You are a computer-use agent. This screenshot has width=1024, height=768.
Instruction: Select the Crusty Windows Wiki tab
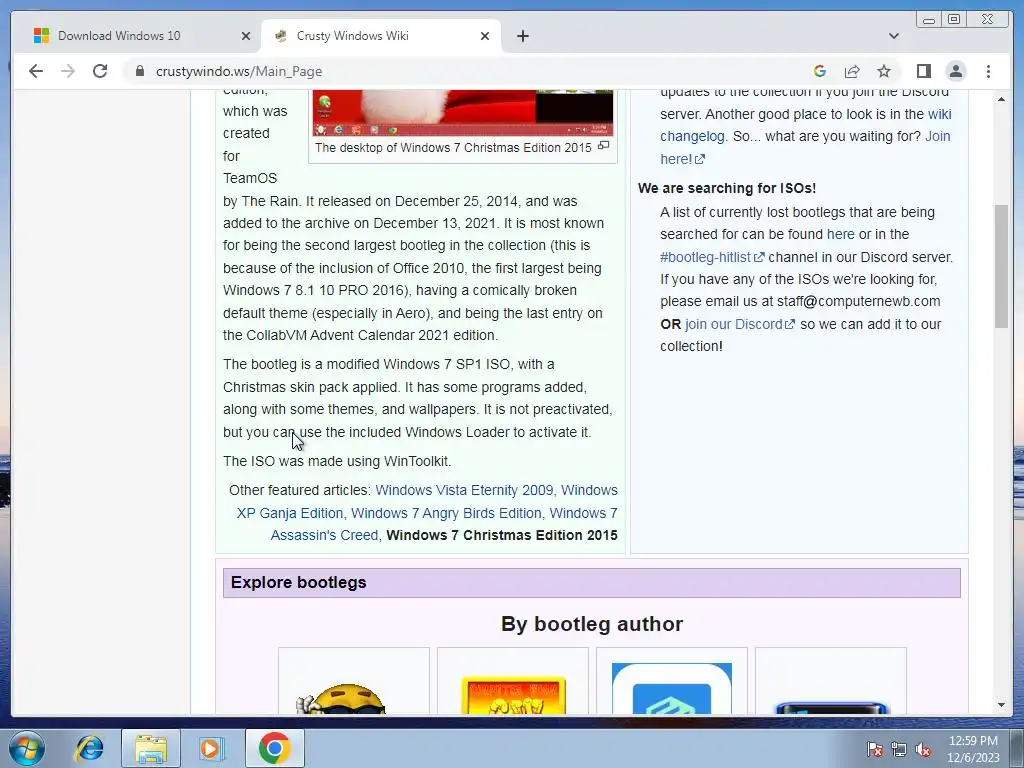[379, 36]
